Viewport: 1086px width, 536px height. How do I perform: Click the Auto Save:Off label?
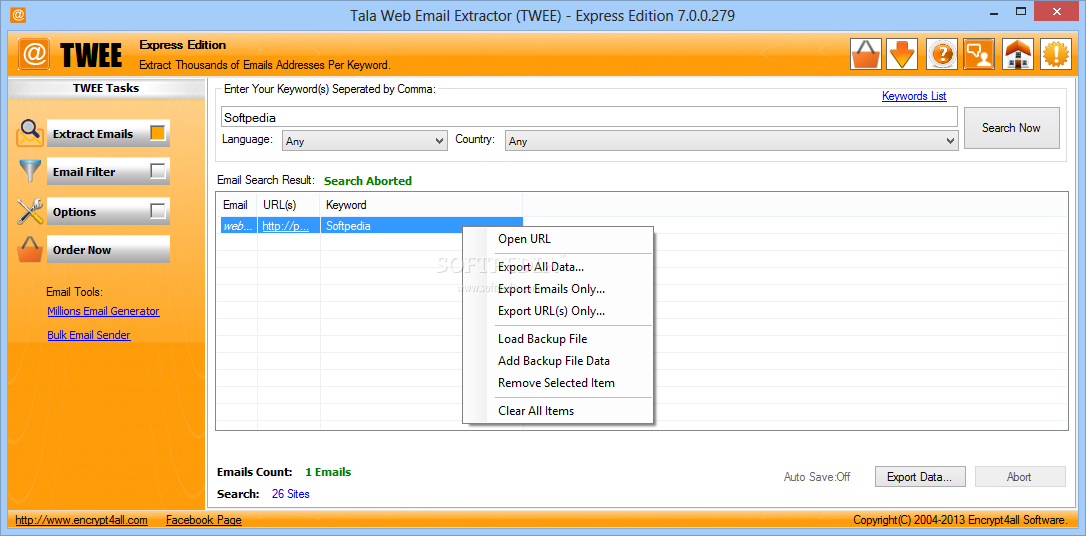pyautogui.click(x=817, y=477)
